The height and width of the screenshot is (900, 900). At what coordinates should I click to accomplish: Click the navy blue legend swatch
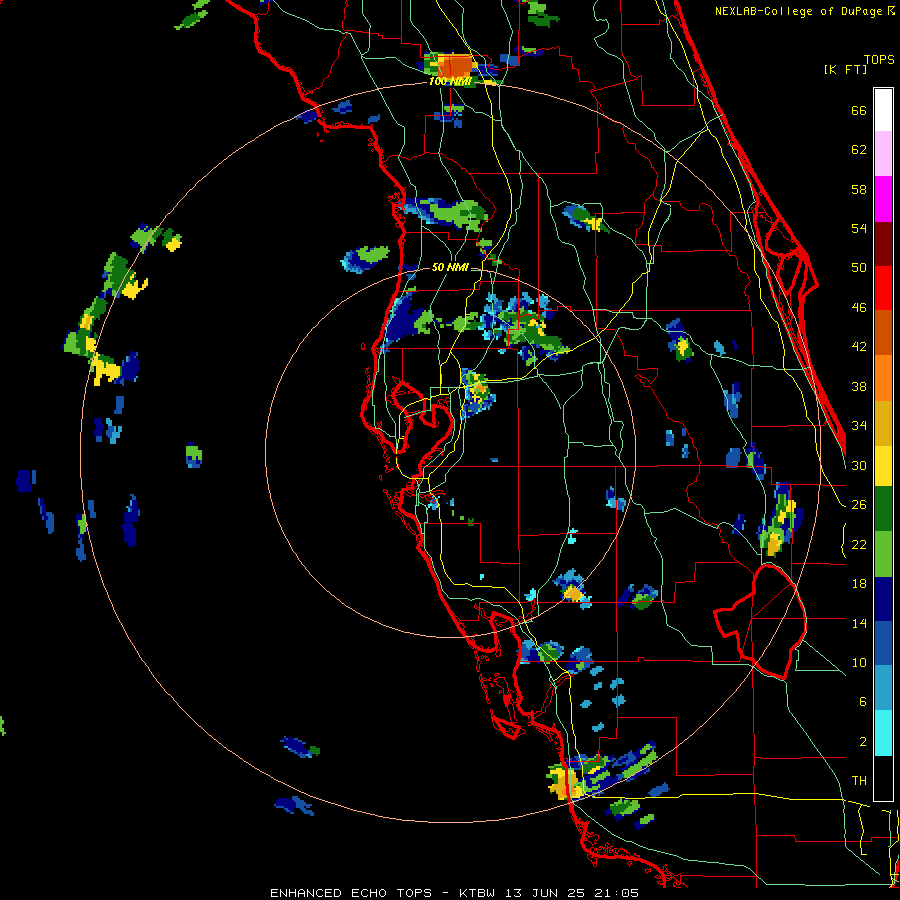[x=883, y=599]
